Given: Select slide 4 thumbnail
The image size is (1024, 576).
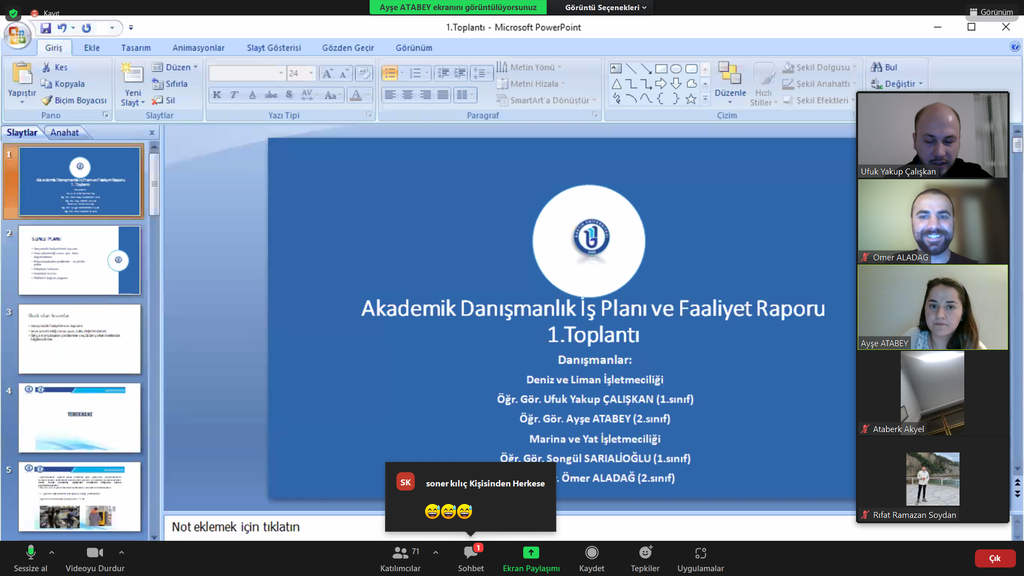Looking at the screenshot, I should tap(79, 418).
